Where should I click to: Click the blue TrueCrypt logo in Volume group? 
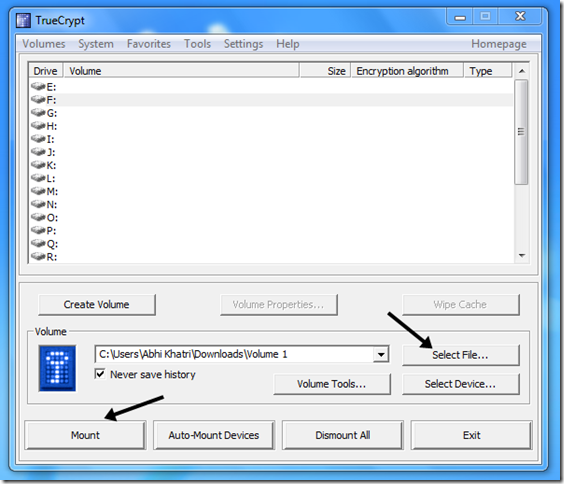click(57, 368)
